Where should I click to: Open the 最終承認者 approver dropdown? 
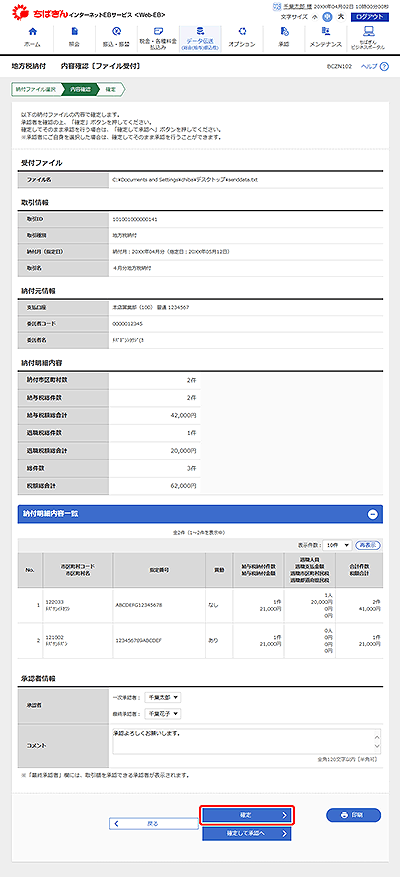tap(163, 714)
